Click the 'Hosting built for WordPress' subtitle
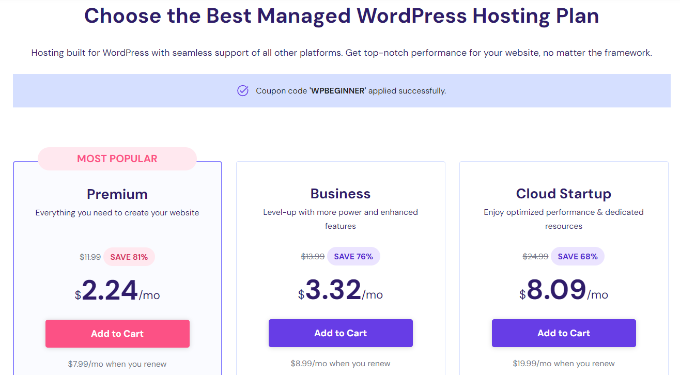The height and width of the screenshot is (375, 680). tap(341, 53)
